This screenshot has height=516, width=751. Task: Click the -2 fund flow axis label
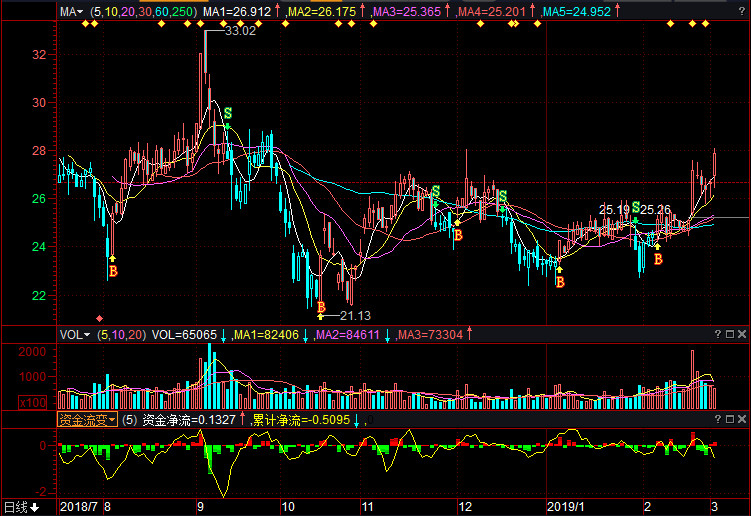[x=41, y=493]
